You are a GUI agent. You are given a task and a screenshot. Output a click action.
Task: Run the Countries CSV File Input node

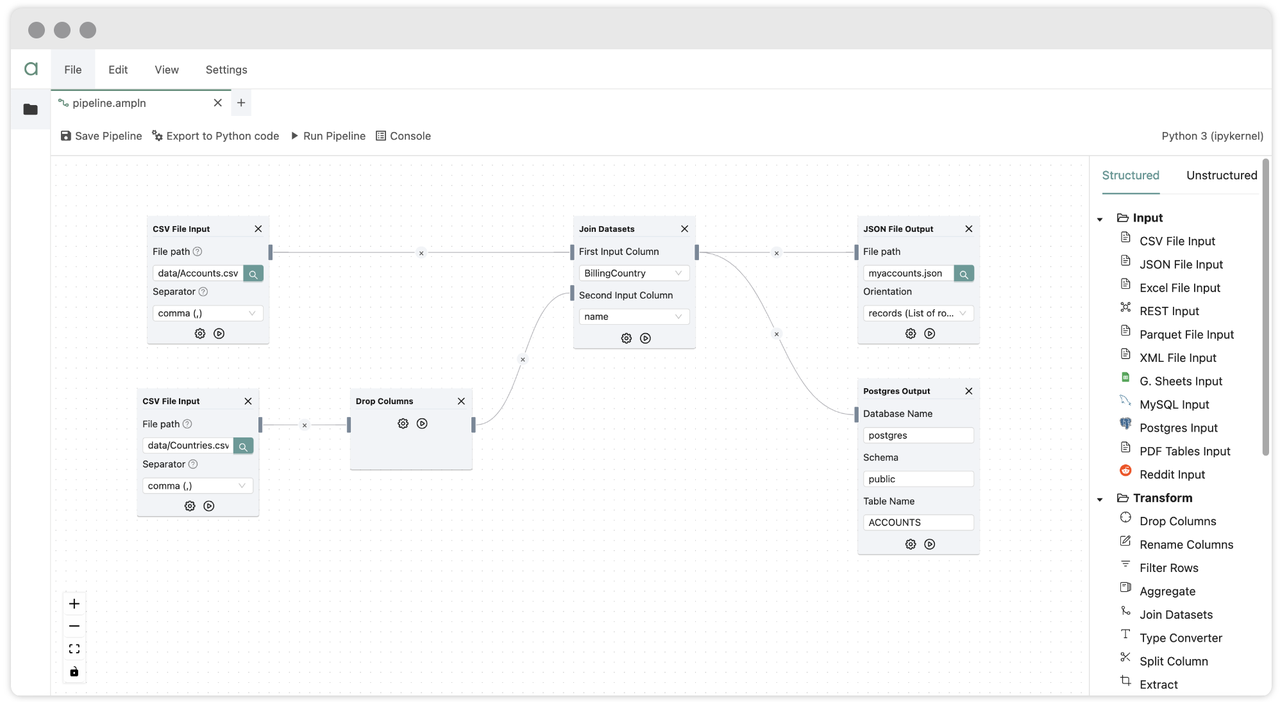[x=209, y=507]
